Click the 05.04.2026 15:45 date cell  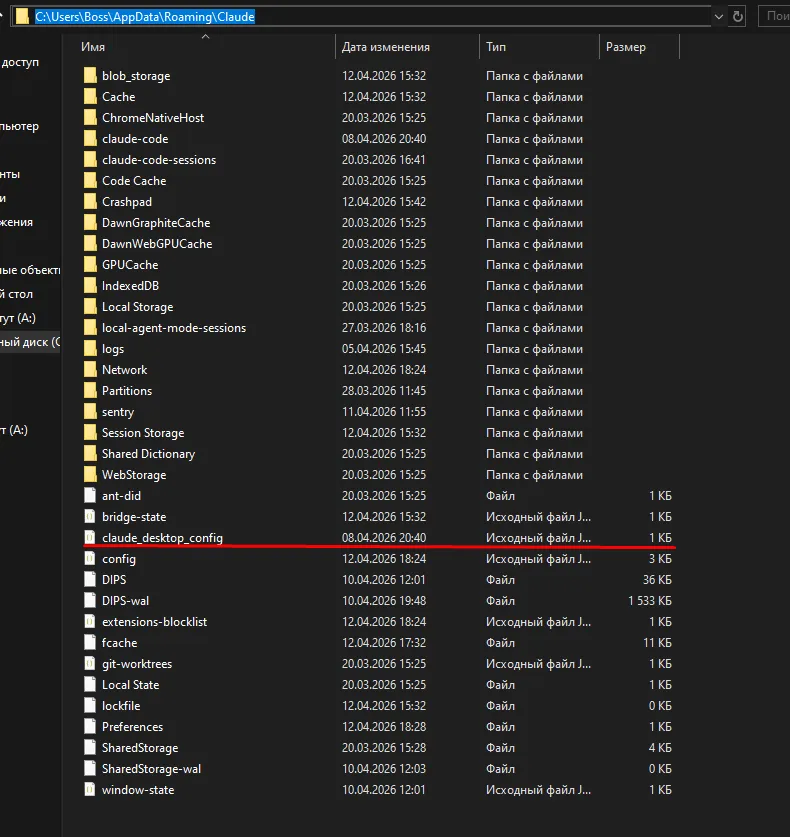click(384, 349)
